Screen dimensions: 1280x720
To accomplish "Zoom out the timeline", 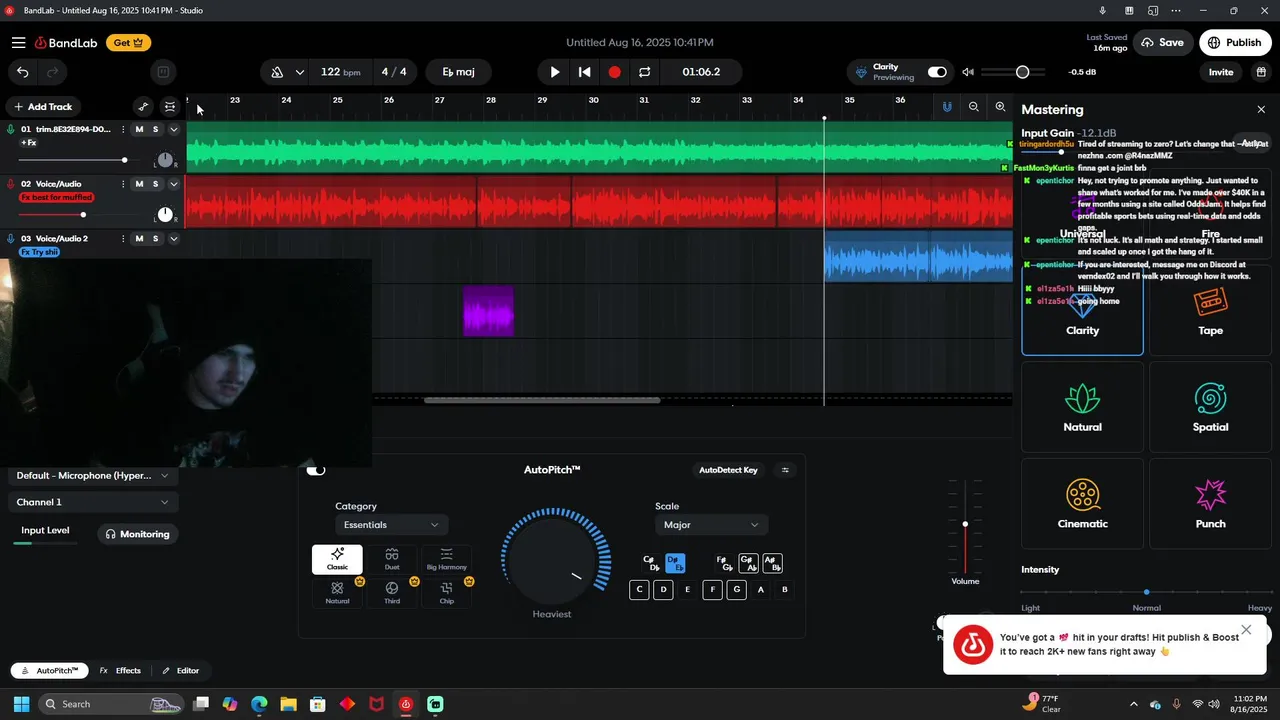I will (974, 106).
